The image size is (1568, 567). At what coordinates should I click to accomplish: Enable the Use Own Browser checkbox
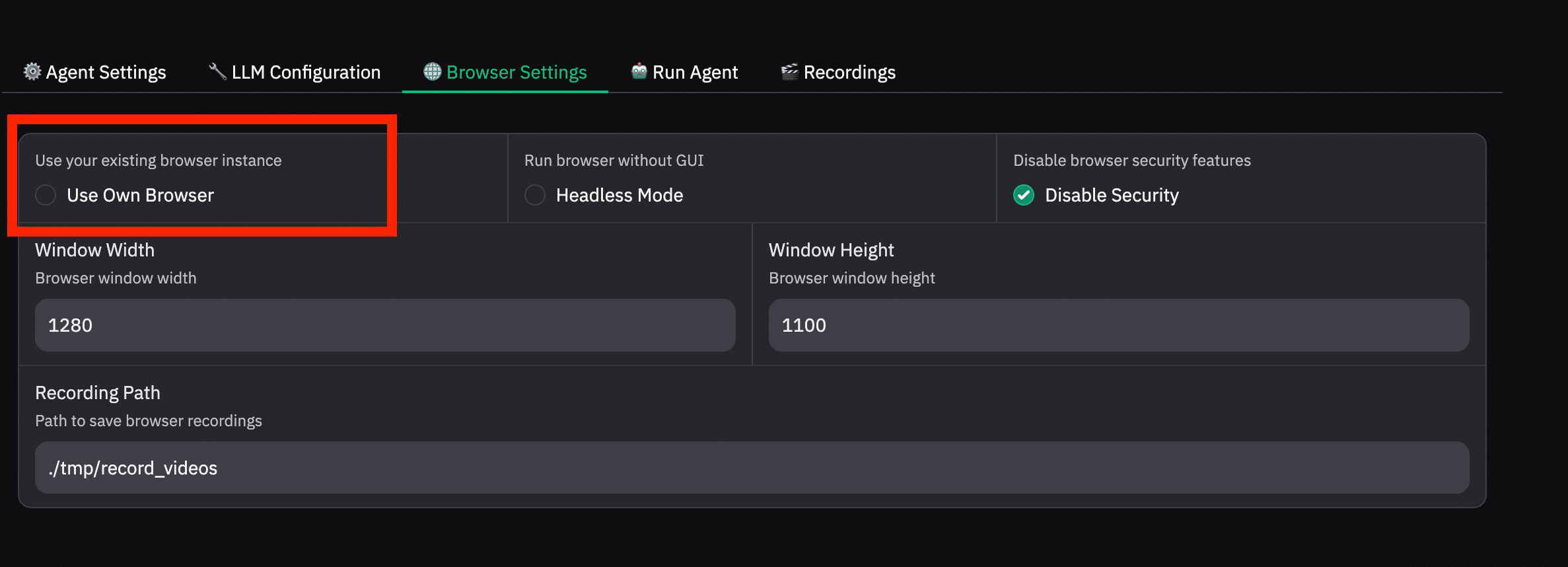click(46, 195)
